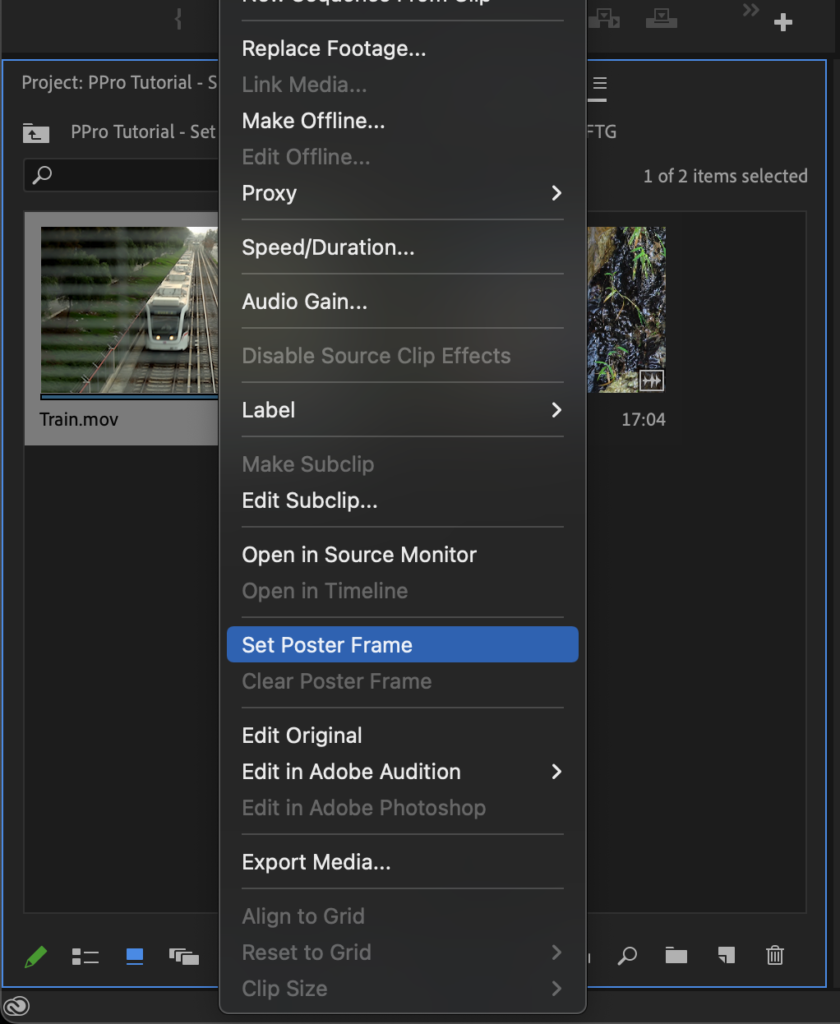840x1024 pixels.
Task: Click the Clear trash icon
Action: coord(775,955)
